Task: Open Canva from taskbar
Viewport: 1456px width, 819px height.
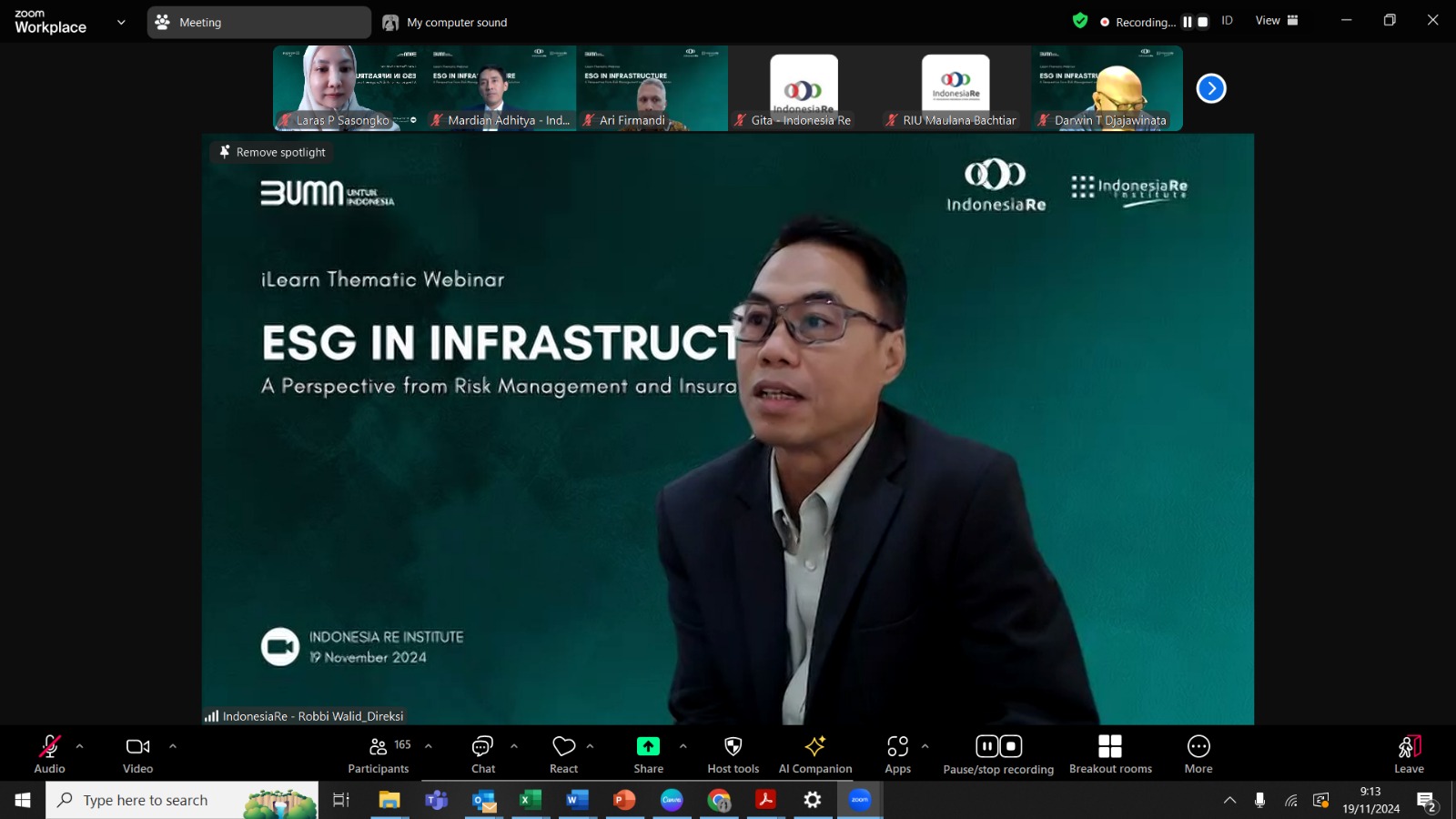Action: (x=672, y=800)
